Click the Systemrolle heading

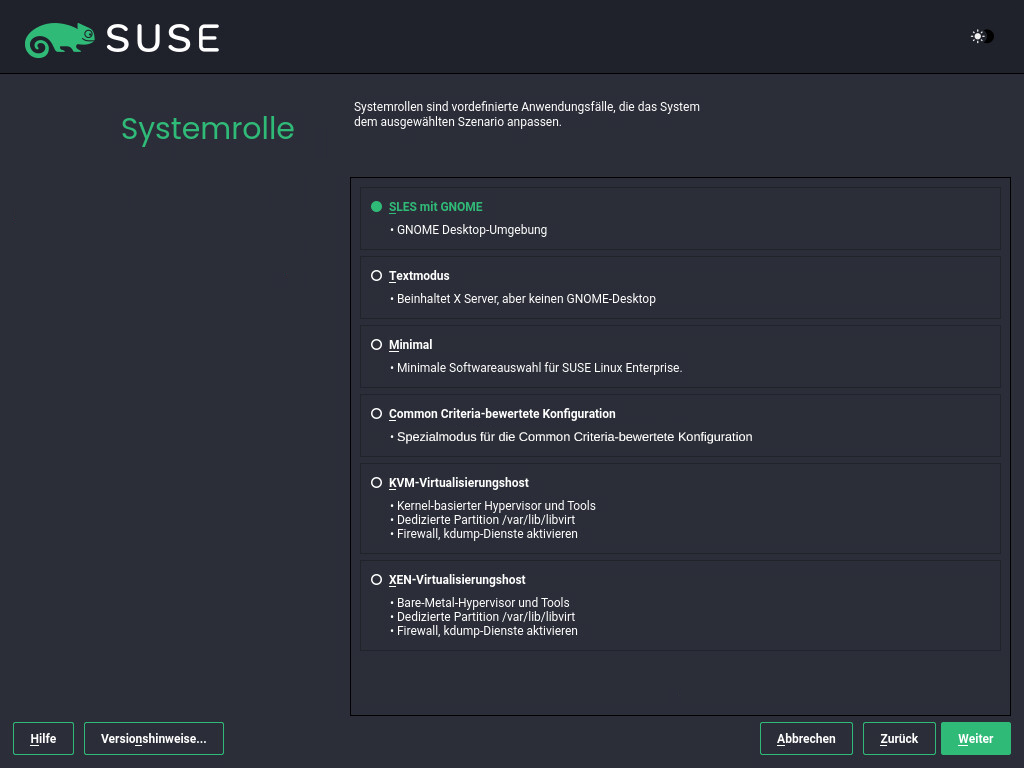208,129
